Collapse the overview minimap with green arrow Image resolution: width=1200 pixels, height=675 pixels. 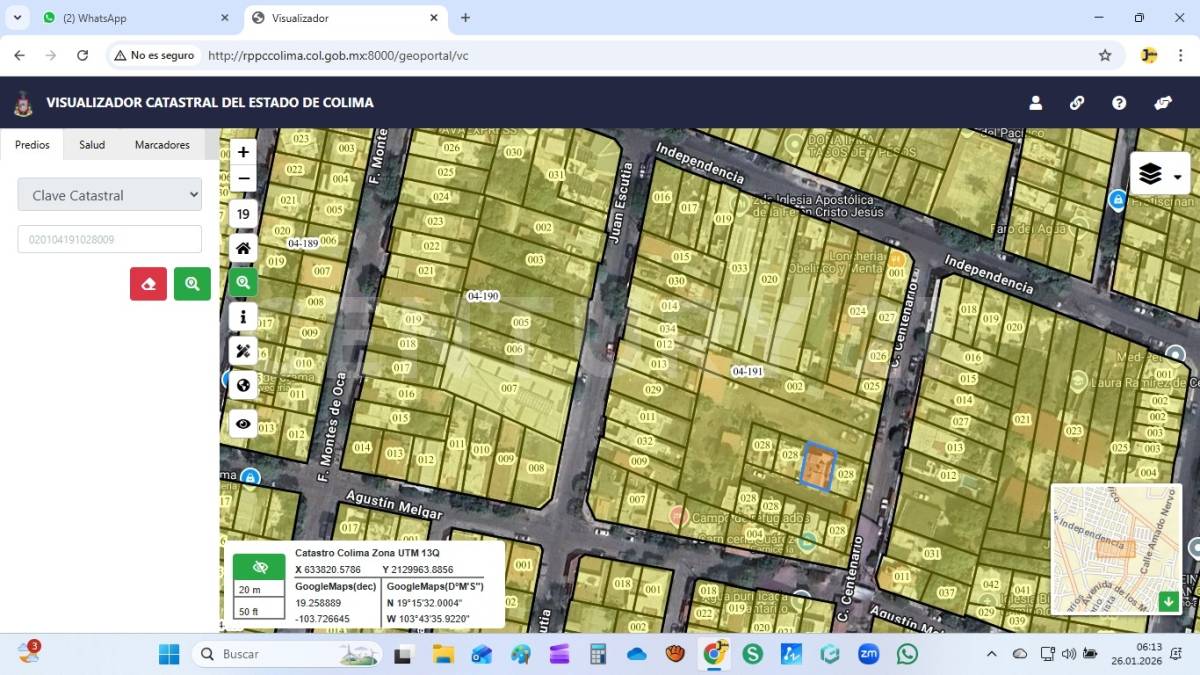[1168, 601]
